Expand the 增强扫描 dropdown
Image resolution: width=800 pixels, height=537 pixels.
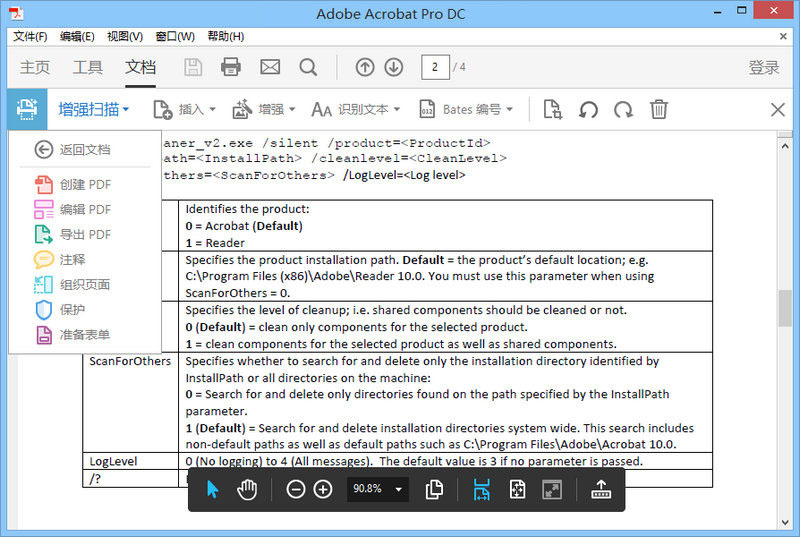(x=93, y=109)
